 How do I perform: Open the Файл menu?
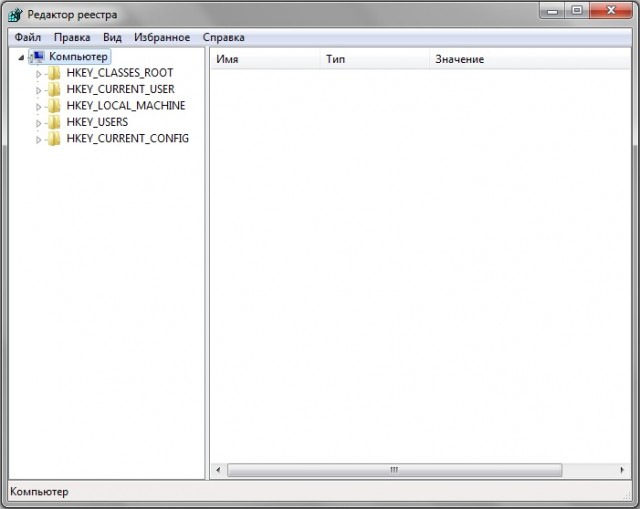[28, 37]
